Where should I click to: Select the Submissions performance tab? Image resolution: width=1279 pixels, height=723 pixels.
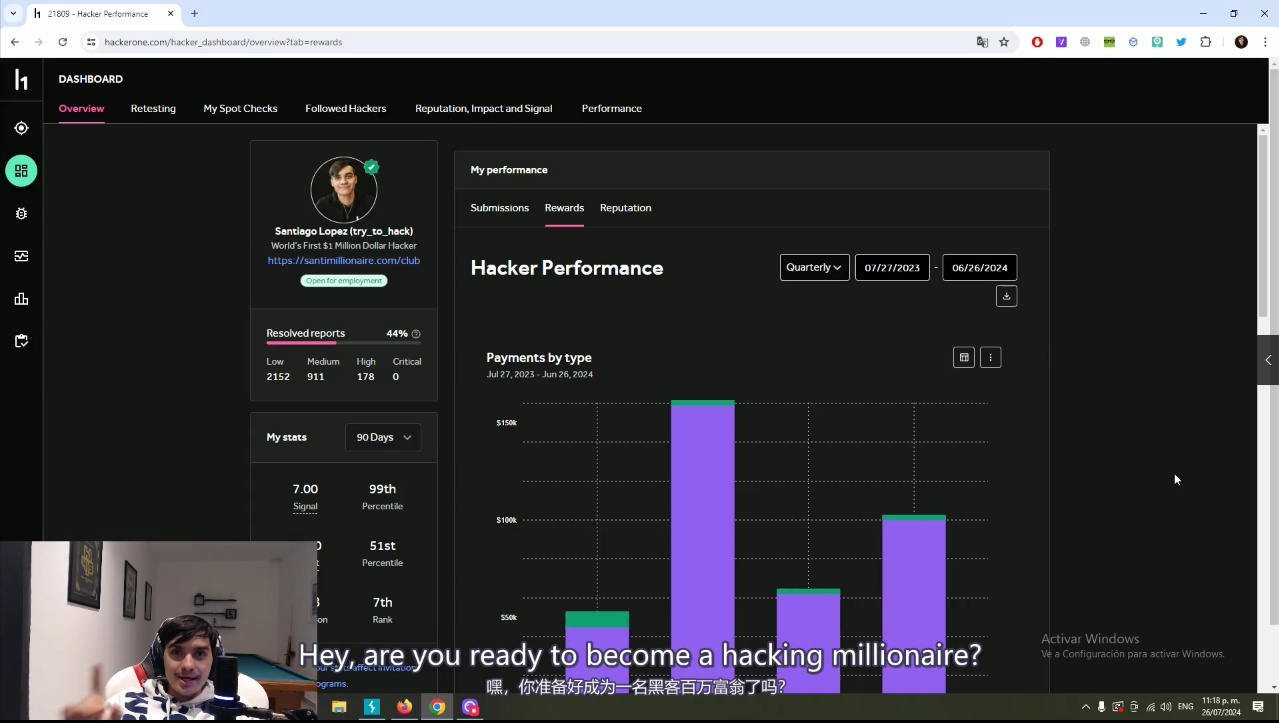pos(499,208)
